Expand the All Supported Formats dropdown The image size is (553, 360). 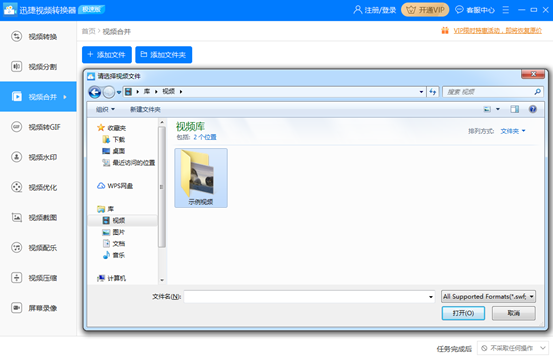point(488,297)
